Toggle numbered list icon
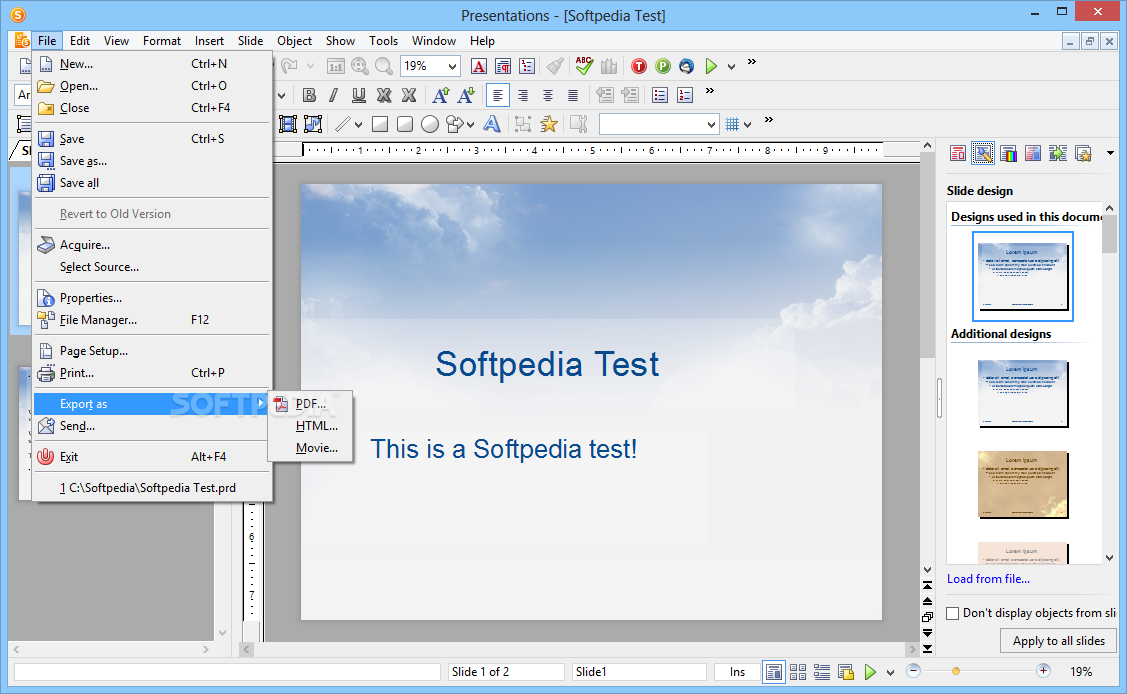 click(685, 95)
